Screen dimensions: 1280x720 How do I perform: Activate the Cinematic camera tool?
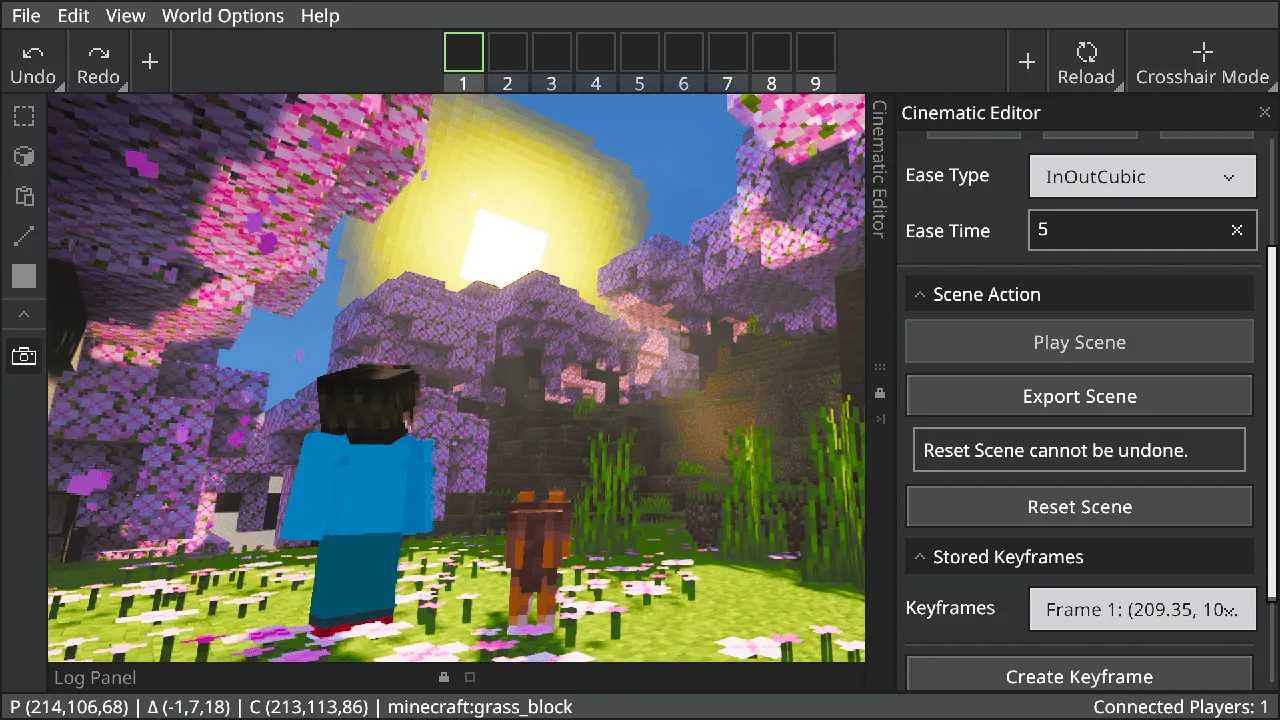click(x=24, y=355)
